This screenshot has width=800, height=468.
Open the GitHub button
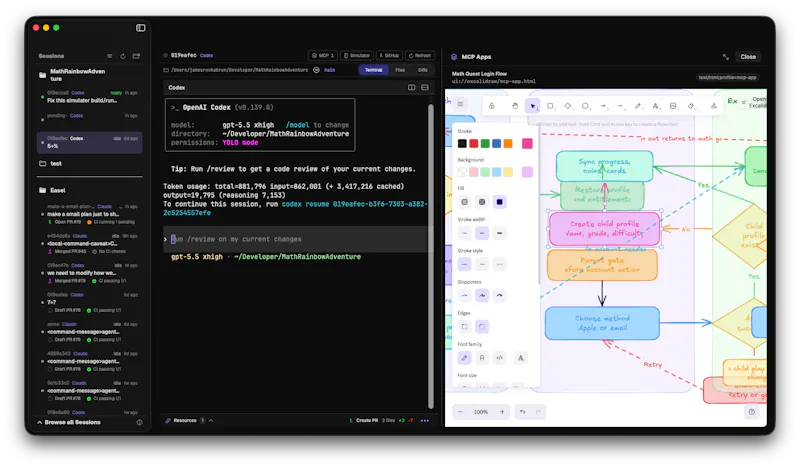tap(389, 55)
